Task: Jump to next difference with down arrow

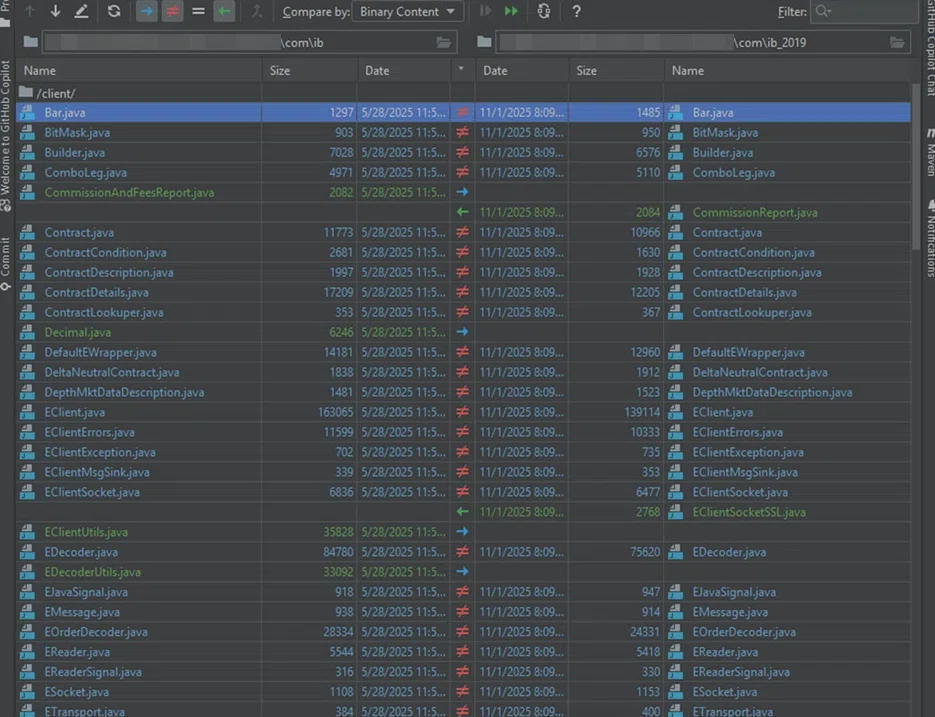Action: point(55,11)
